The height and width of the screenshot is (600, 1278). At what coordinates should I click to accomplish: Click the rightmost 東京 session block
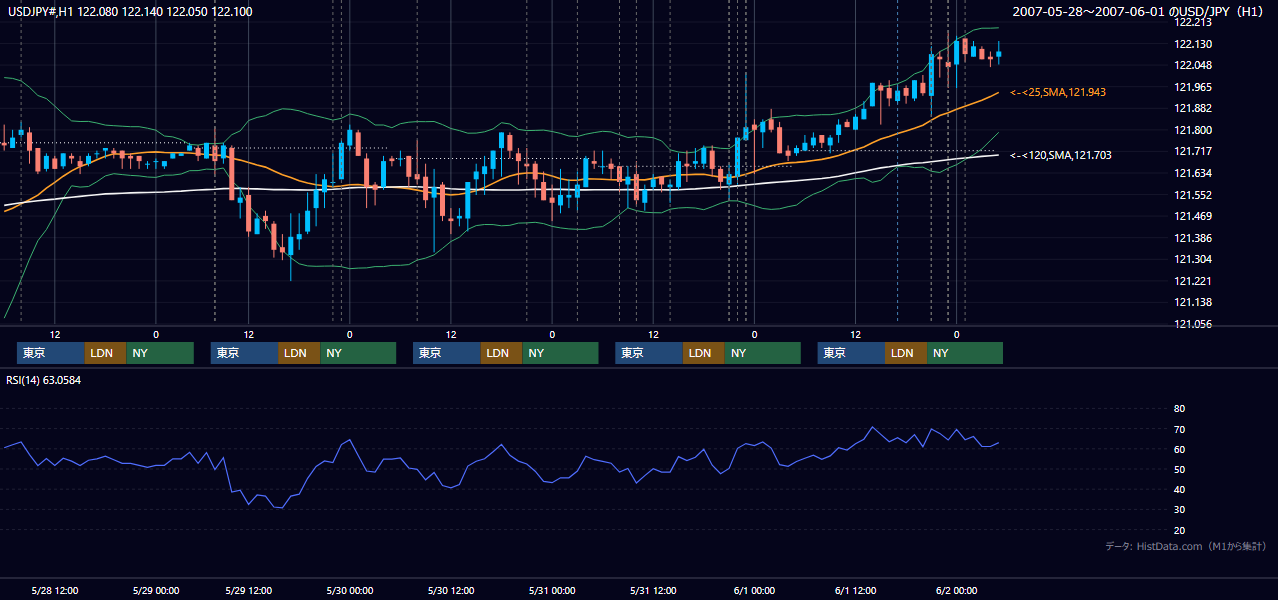coord(851,353)
